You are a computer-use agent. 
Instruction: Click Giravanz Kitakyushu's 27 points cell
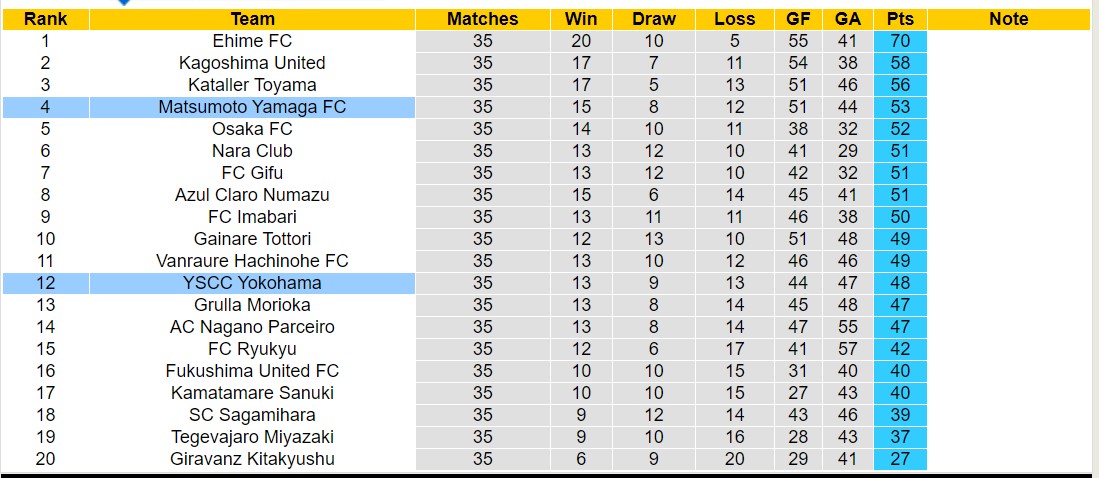899,459
